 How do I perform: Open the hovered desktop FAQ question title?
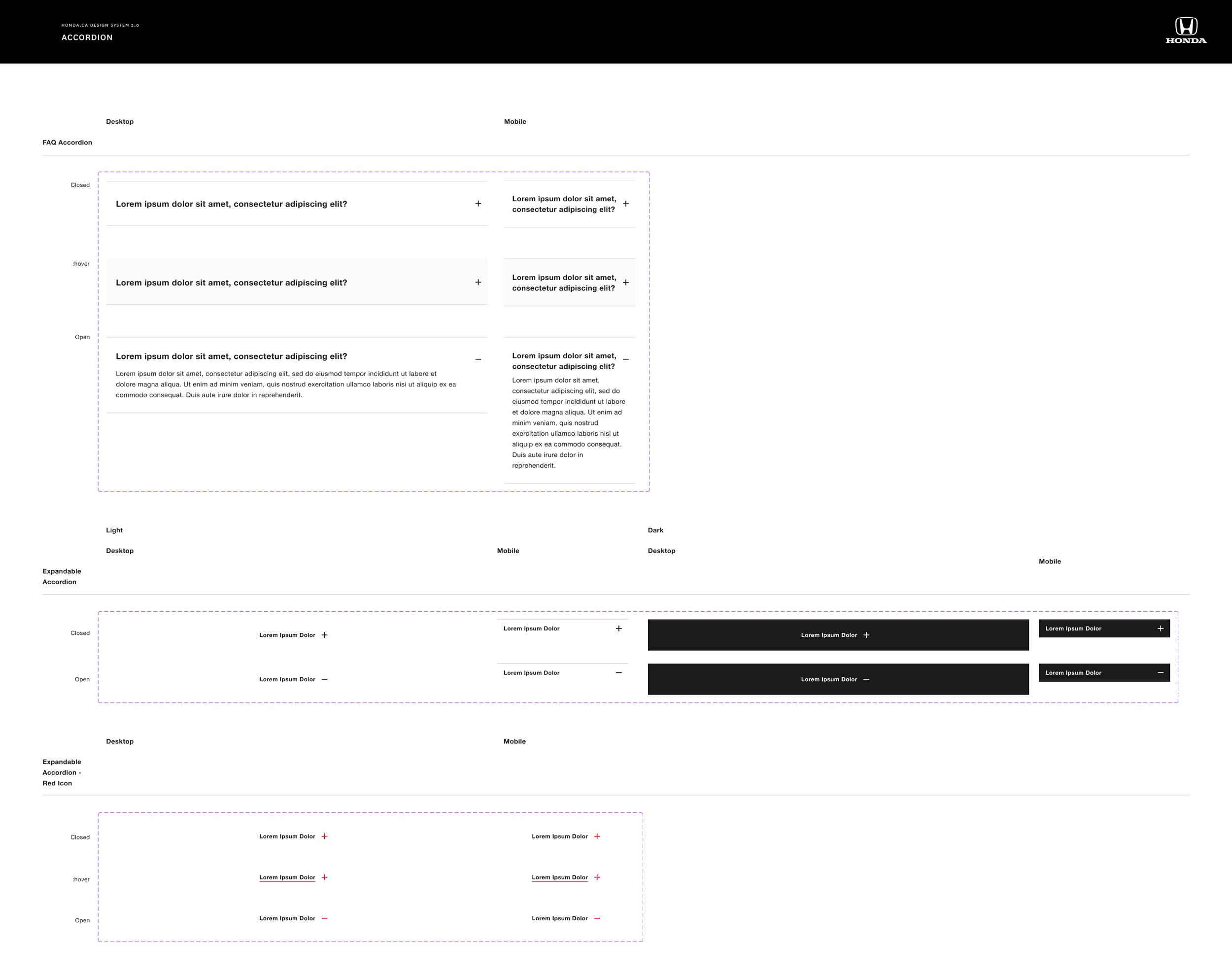coord(231,283)
